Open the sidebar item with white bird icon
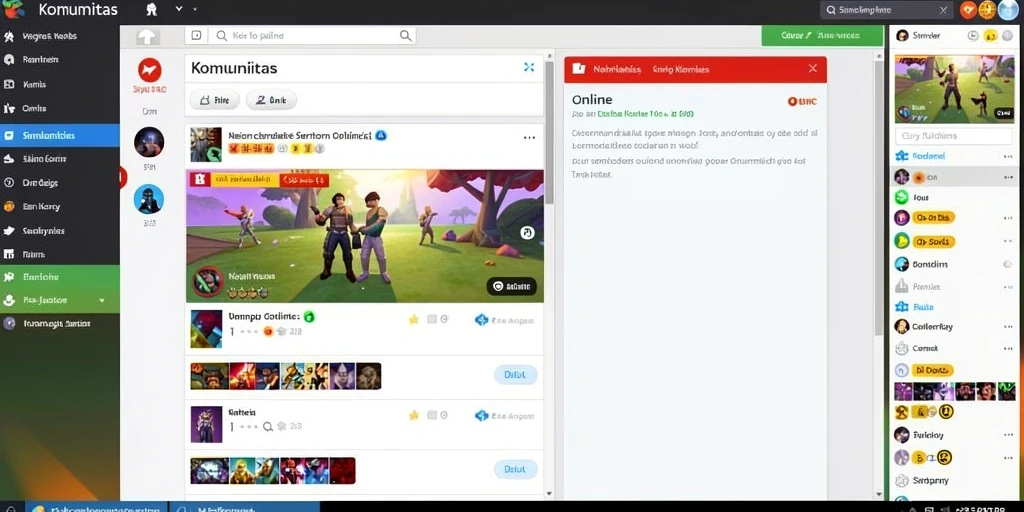The image size is (1024, 512). (59, 231)
